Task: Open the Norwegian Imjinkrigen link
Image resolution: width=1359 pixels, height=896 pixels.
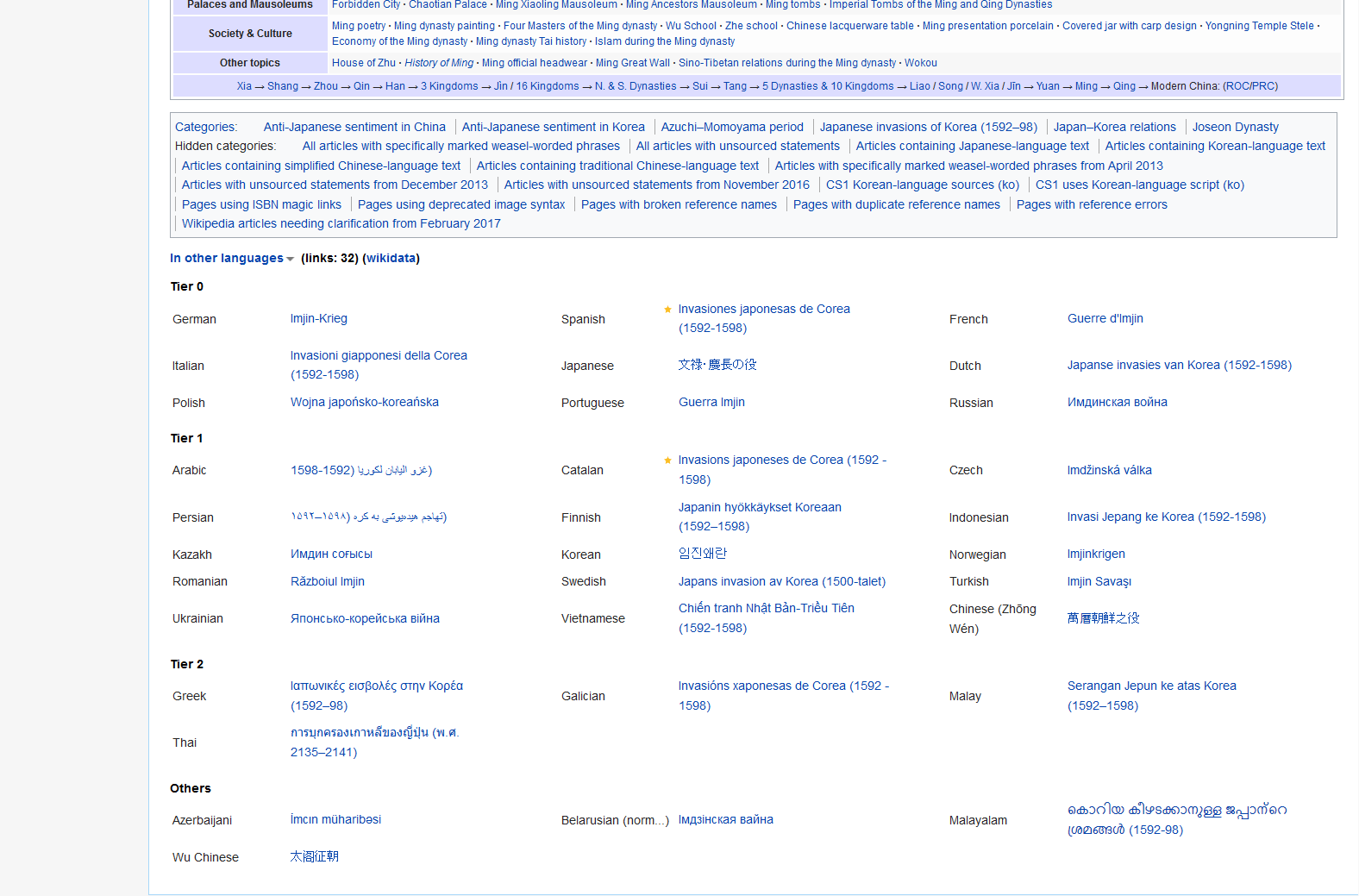Action: [x=1096, y=554]
